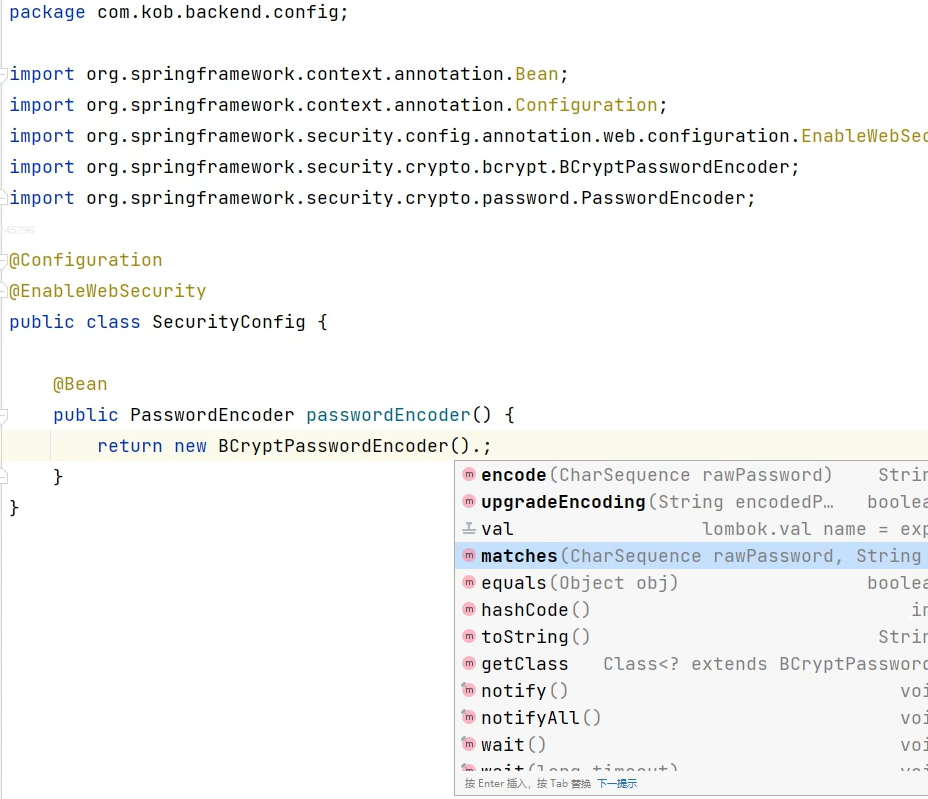Click the Bean import class name

(537, 74)
